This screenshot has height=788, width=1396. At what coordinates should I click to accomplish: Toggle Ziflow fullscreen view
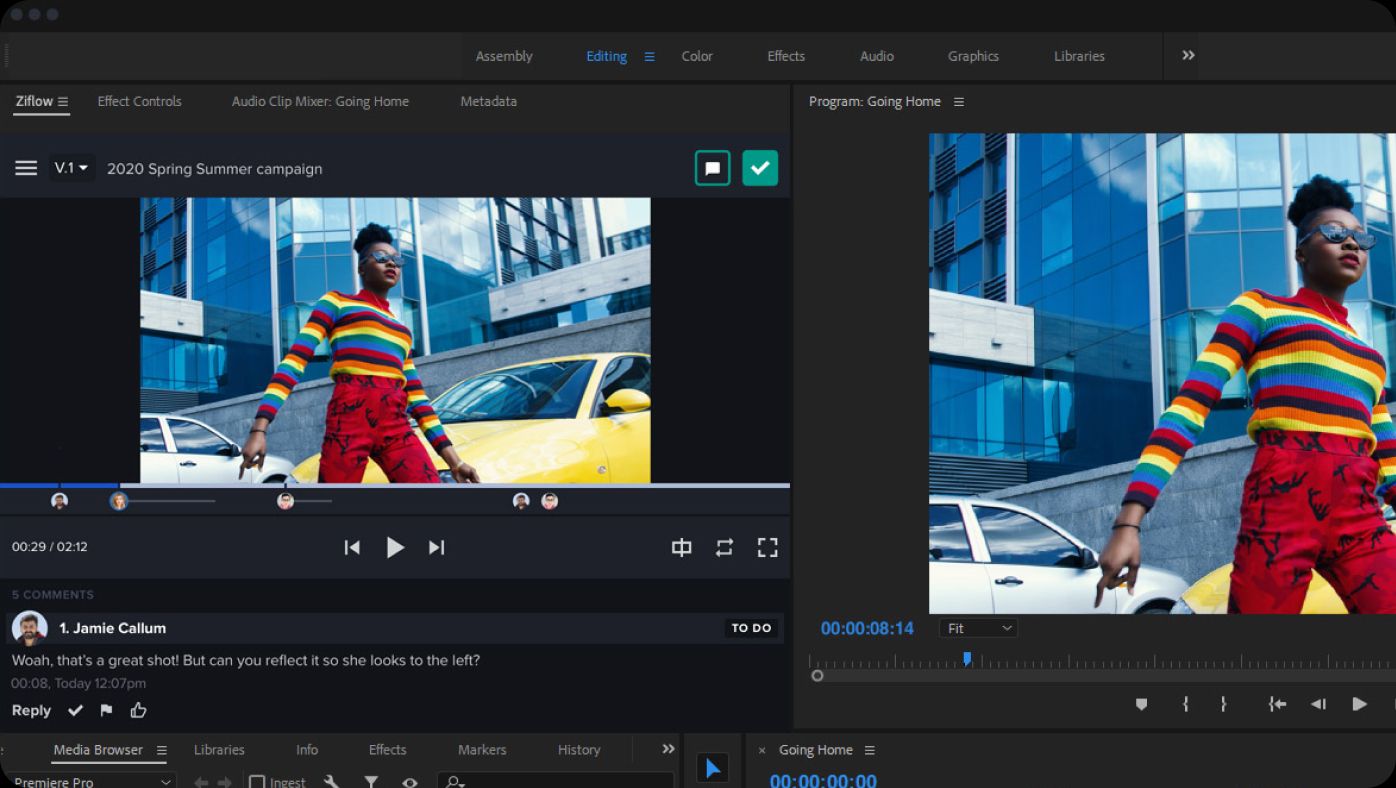767,547
